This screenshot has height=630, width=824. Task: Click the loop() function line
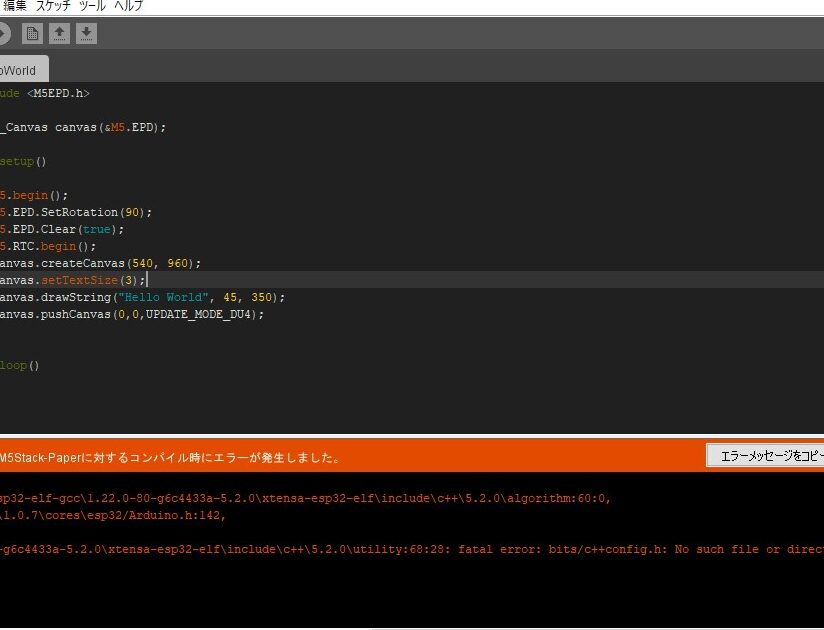pyautogui.click(x=20, y=365)
